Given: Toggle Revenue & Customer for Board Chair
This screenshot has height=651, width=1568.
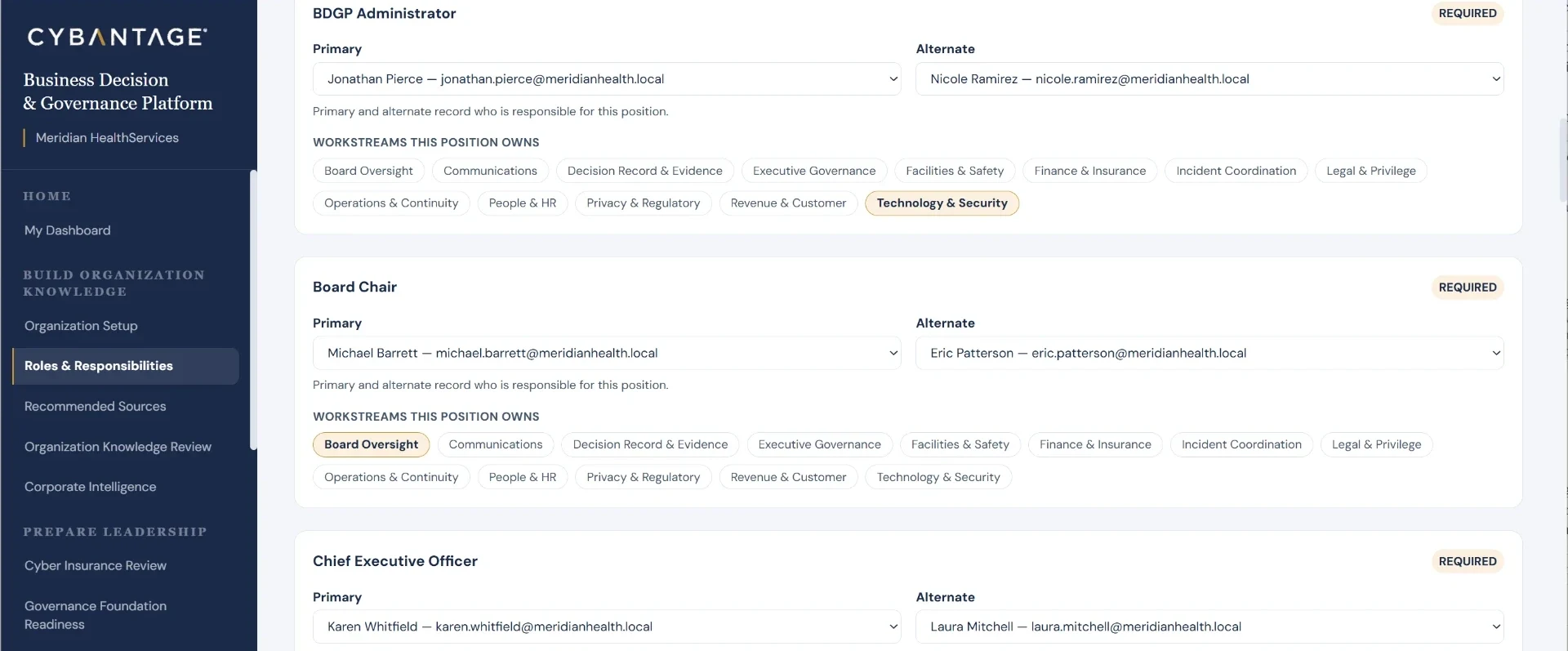Looking at the screenshot, I should [788, 477].
